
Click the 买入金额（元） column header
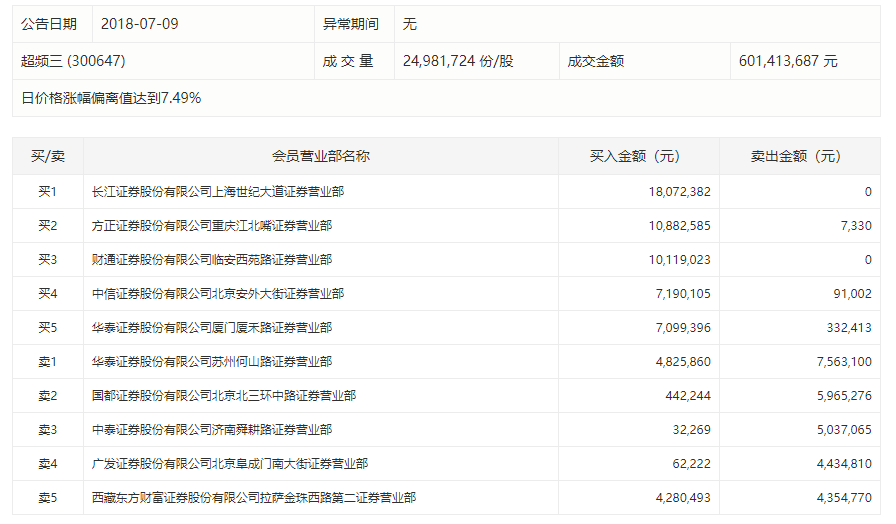click(x=634, y=157)
